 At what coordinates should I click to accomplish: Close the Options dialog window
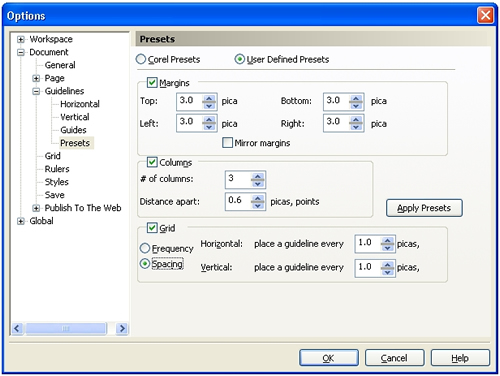(485, 15)
